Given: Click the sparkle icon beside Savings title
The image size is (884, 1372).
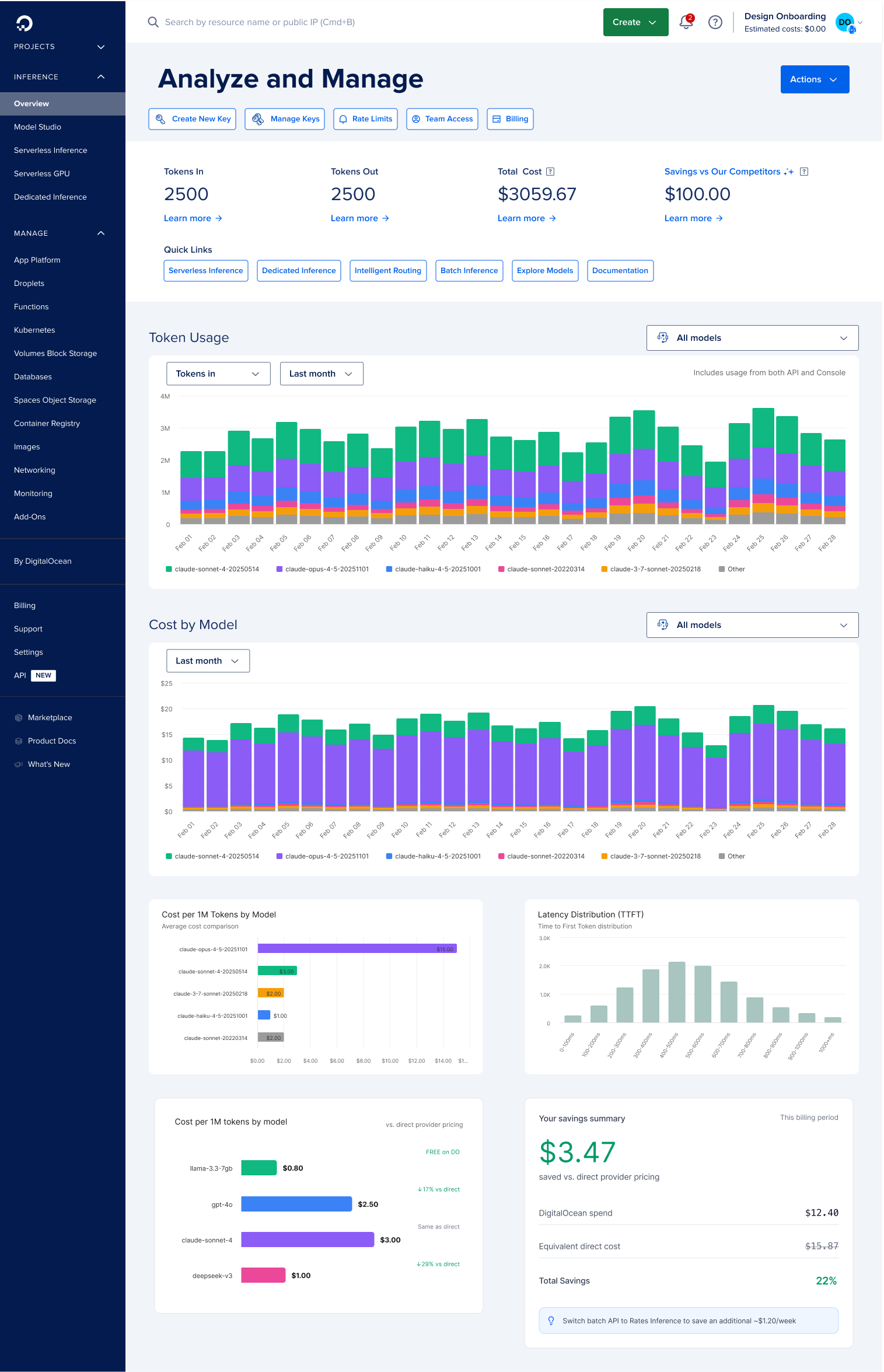Looking at the screenshot, I should click(x=789, y=172).
